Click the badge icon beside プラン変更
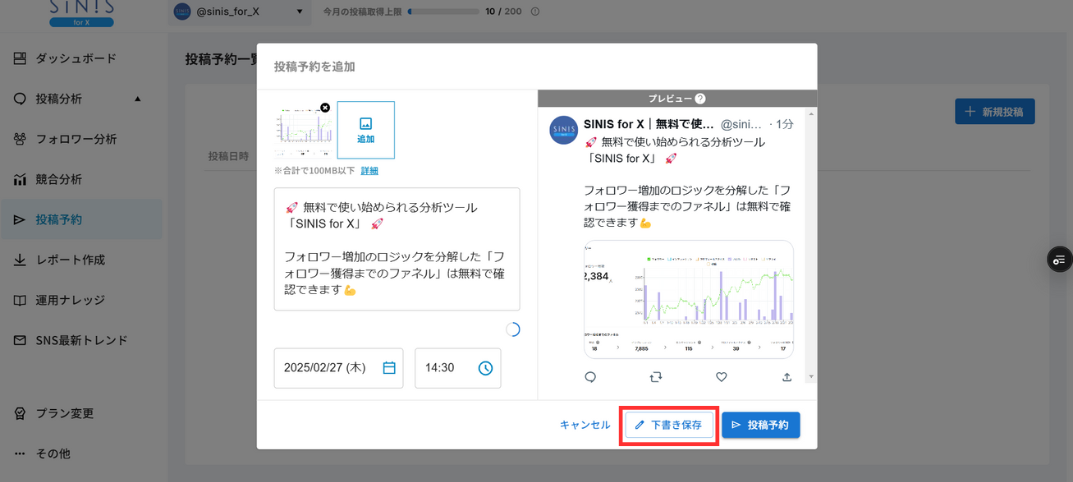This screenshot has height=482, width=1073. (20, 414)
